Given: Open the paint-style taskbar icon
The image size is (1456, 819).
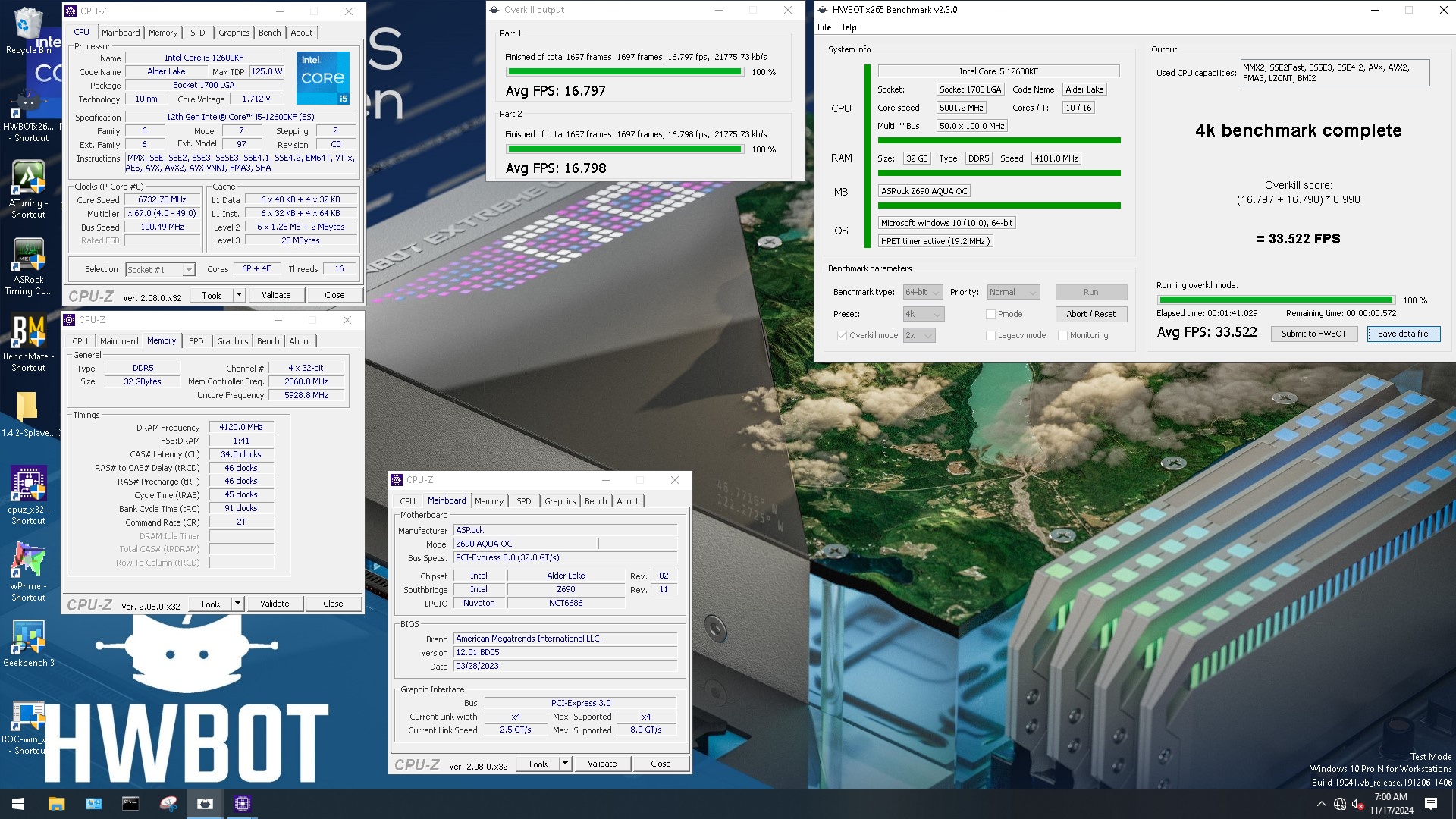Looking at the screenshot, I should click(x=168, y=804).
